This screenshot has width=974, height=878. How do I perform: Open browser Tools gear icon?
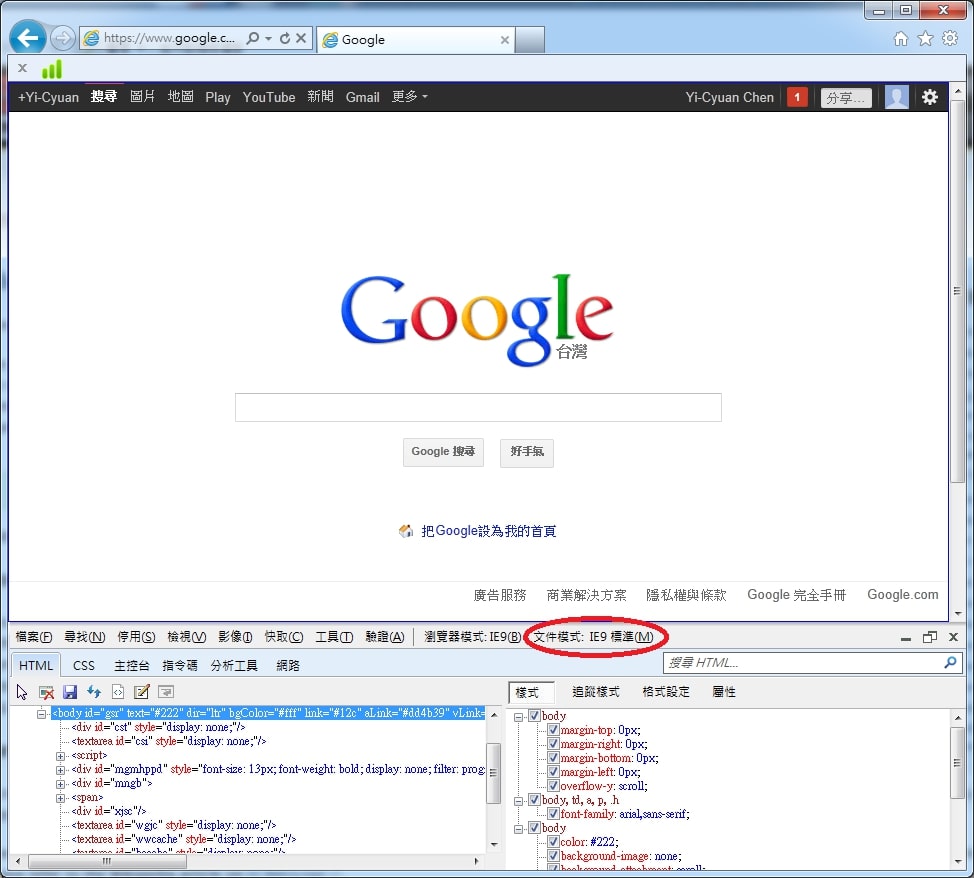click(x=950, y=39)
